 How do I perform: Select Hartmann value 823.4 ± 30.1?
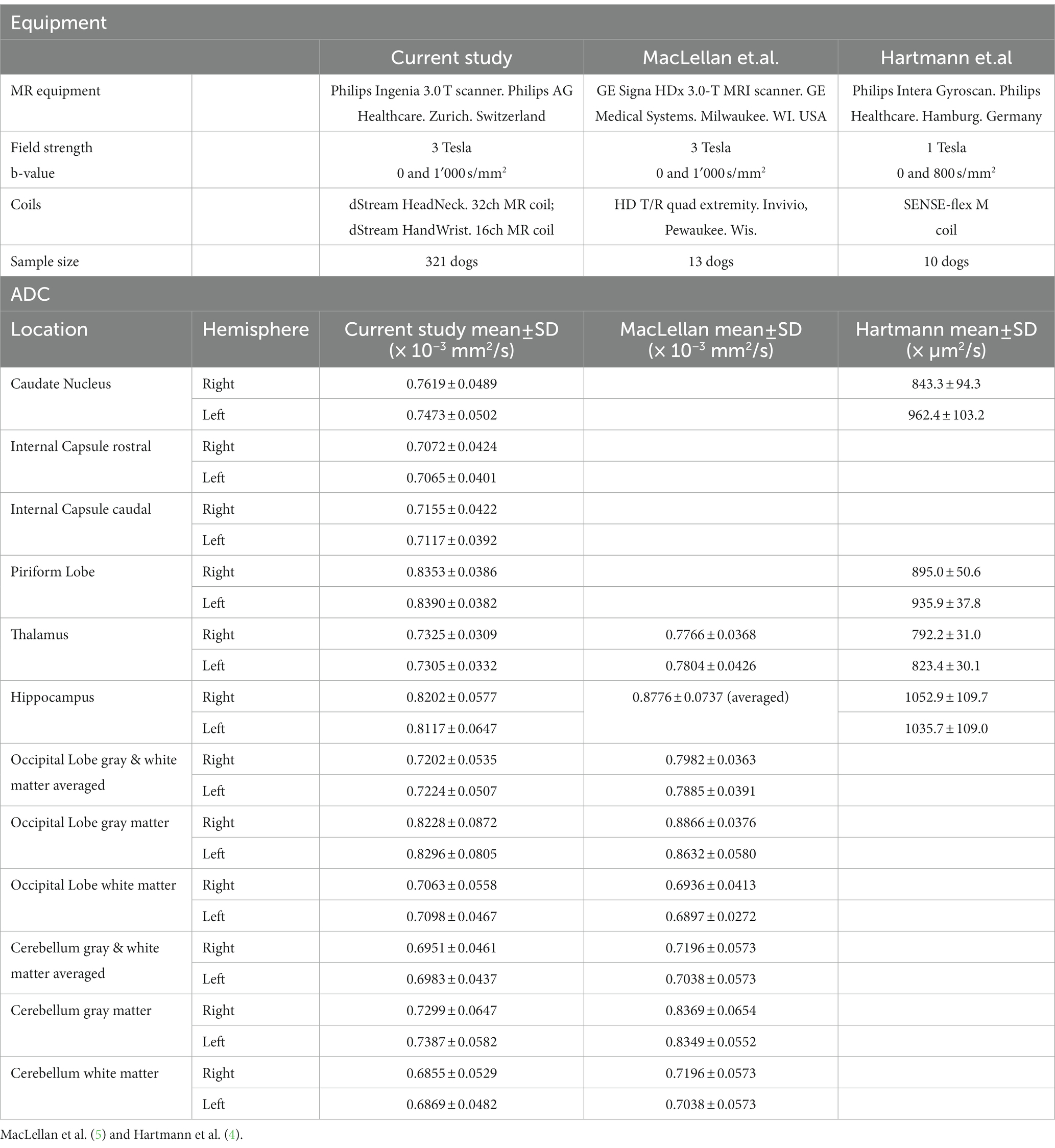tap(946, 665)
